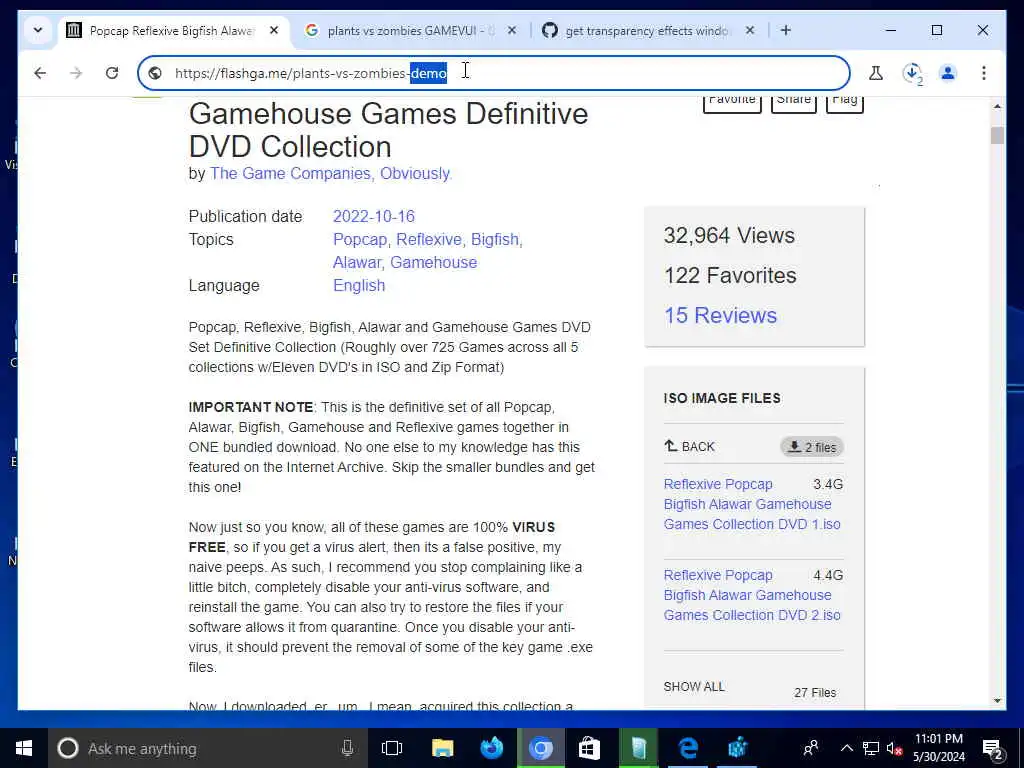The height and width of the screenshot is (768, 1024).
Task: Open the People icon in system tray
Action: (x=811, y=748)
